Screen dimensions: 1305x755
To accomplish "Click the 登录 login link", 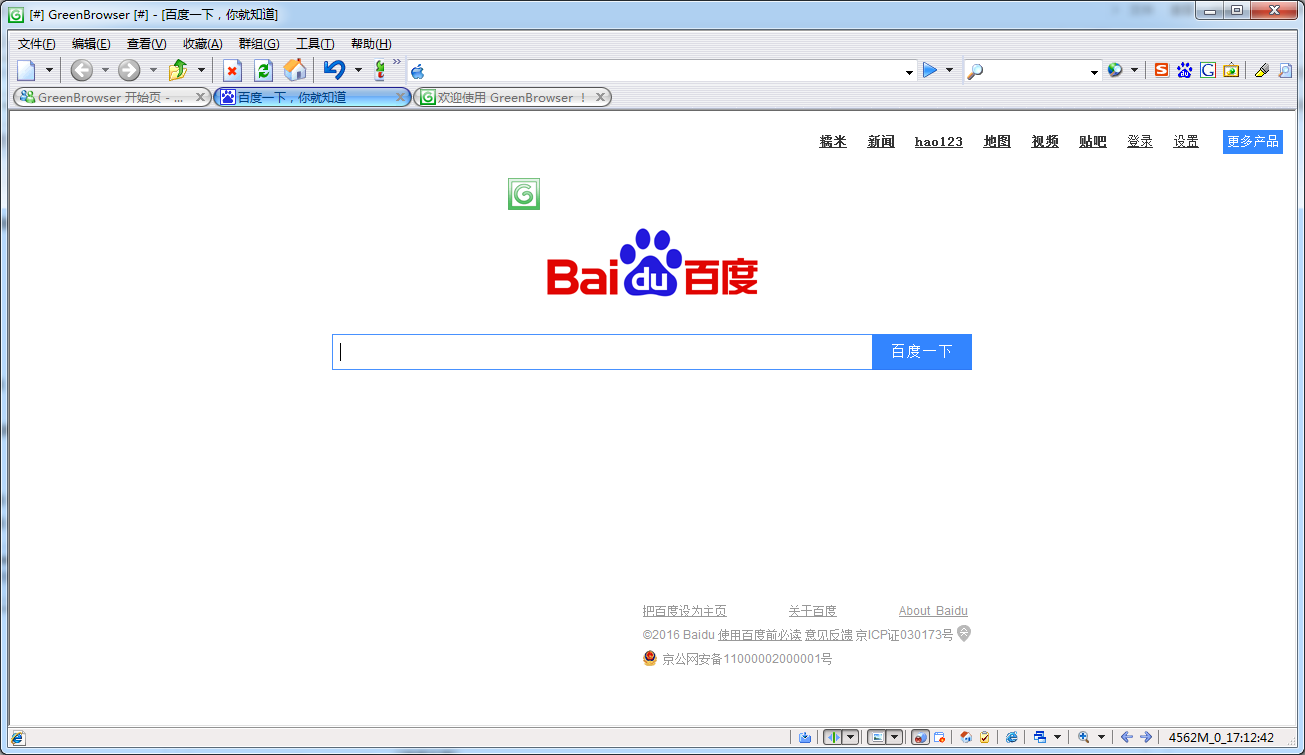I will pos(1140,142).
